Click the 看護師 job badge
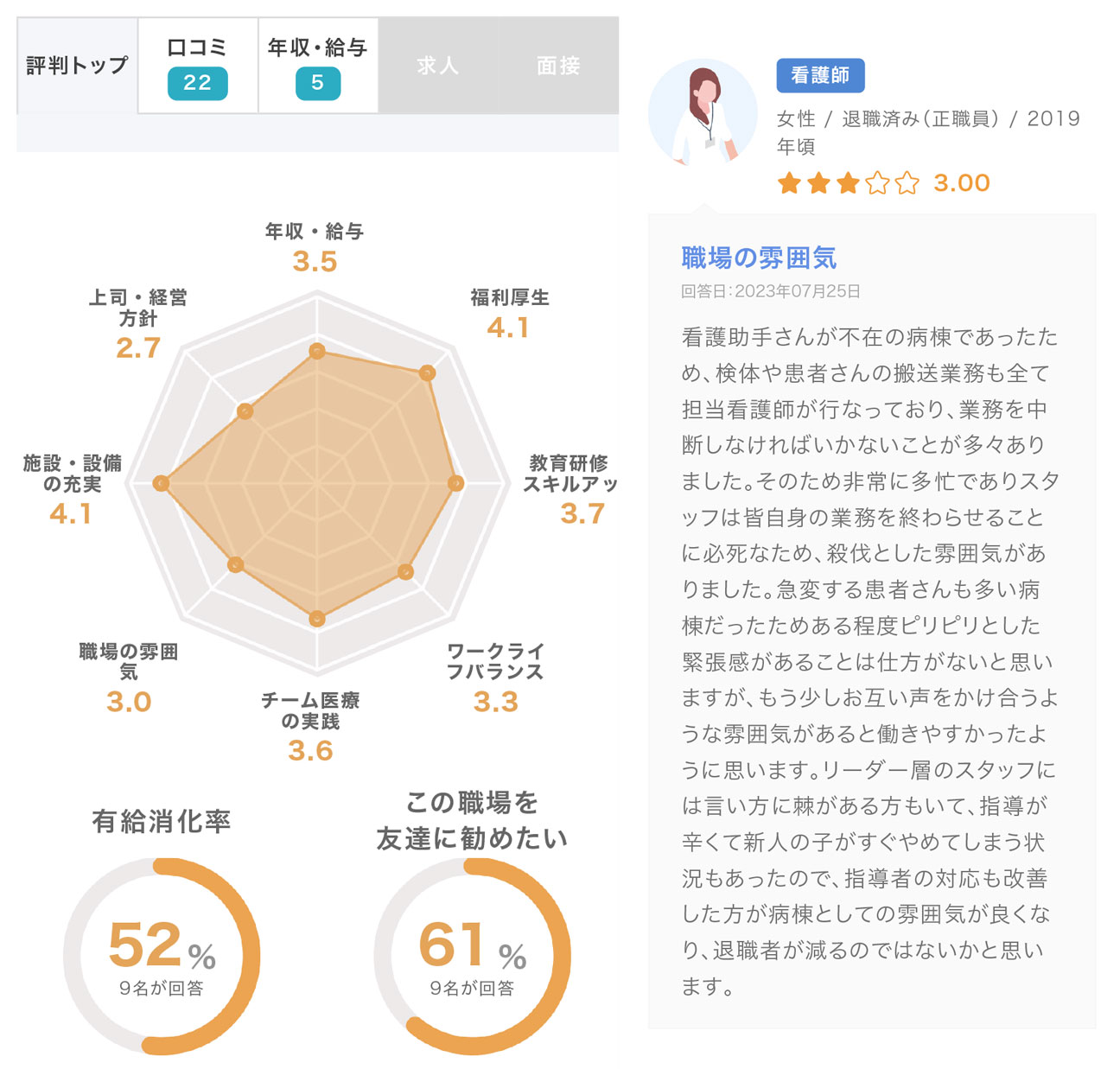Viewport: 1120px width, 1069px height. (820, 75)
